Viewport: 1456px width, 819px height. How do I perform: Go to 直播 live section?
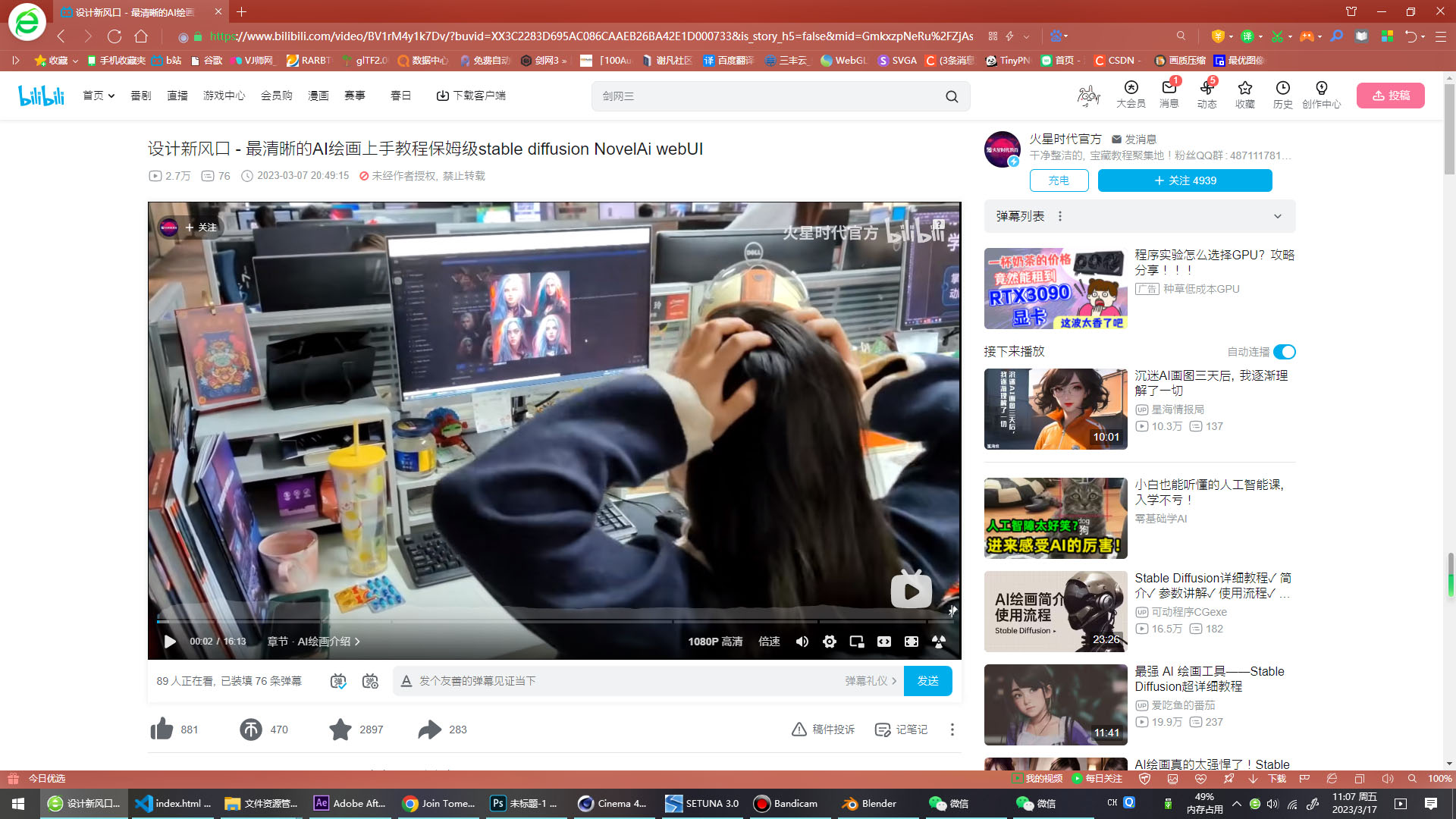[x=177, y=96]
